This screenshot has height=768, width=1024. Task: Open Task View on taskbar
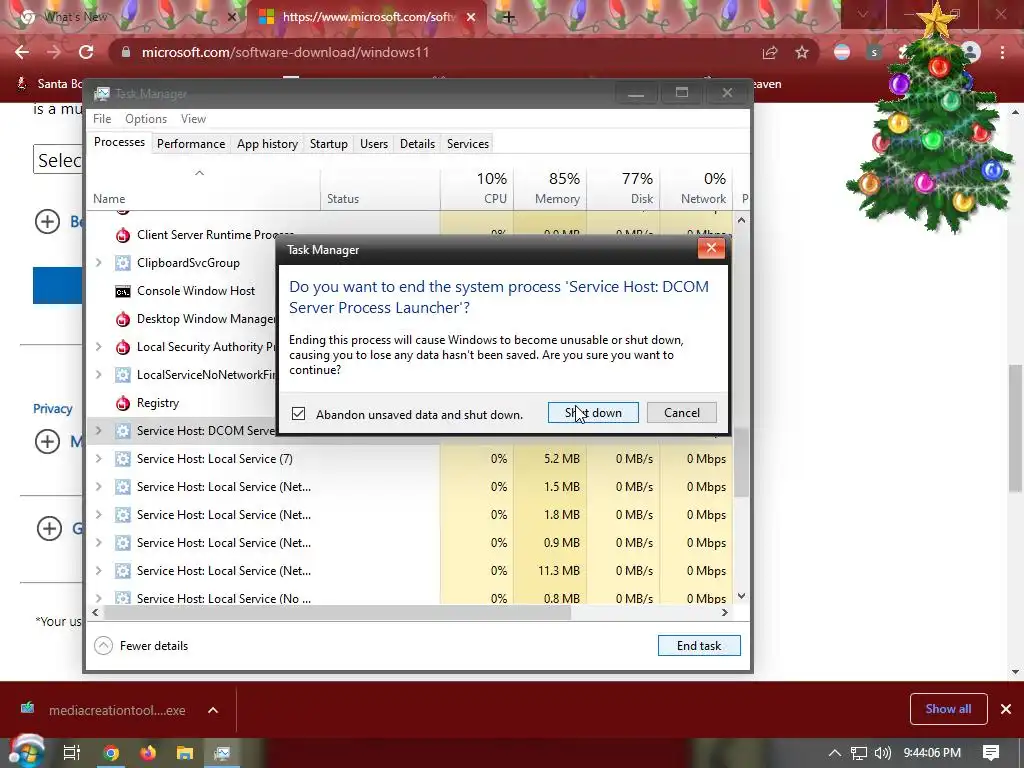pos(71,753)
